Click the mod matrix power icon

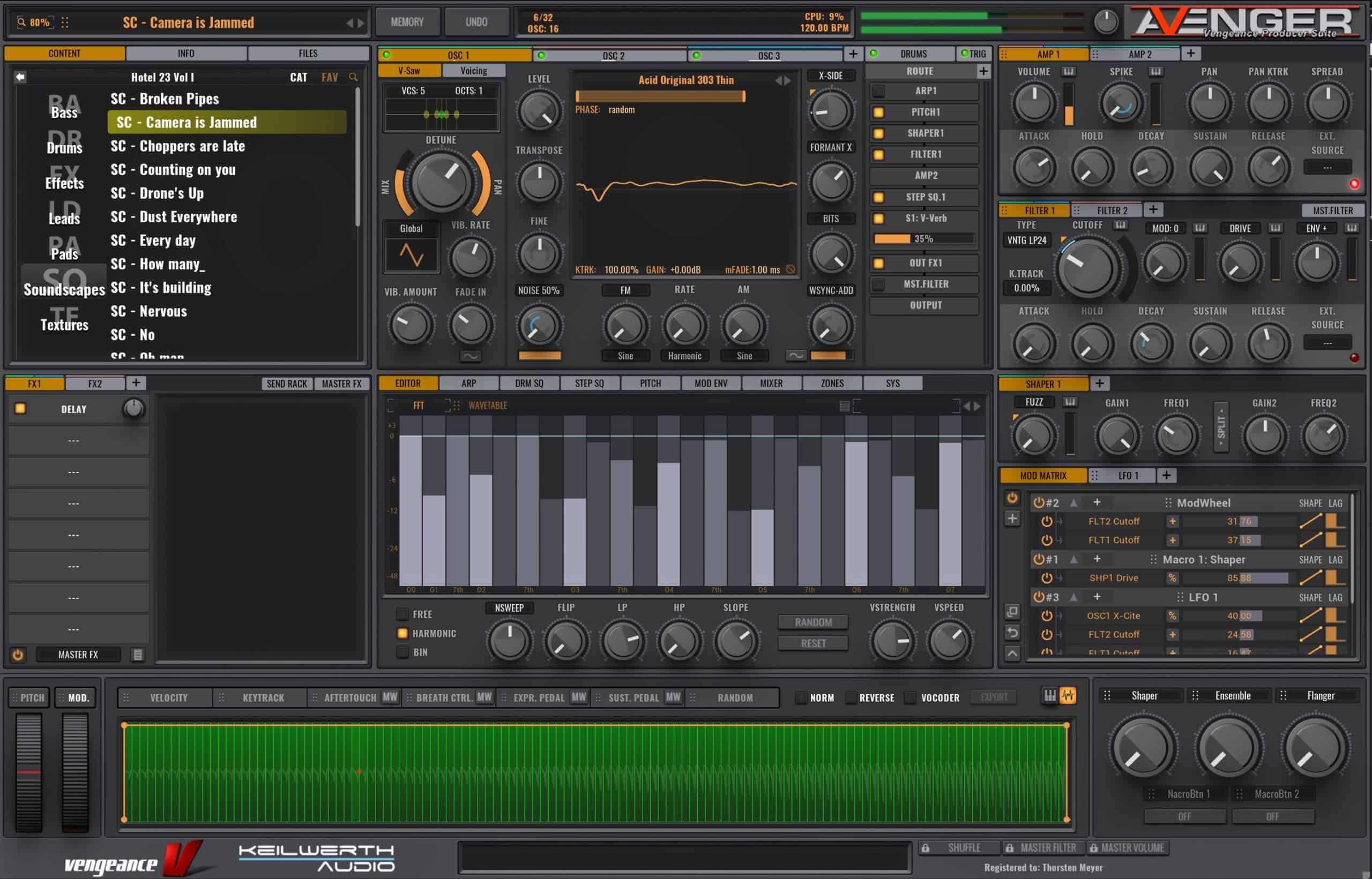click(1012, 498)
